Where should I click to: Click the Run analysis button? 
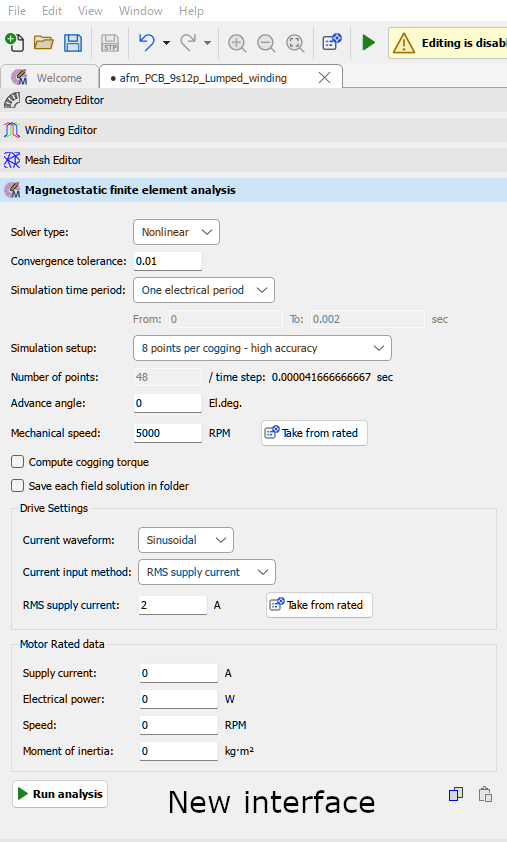click(x=60, y=794)
